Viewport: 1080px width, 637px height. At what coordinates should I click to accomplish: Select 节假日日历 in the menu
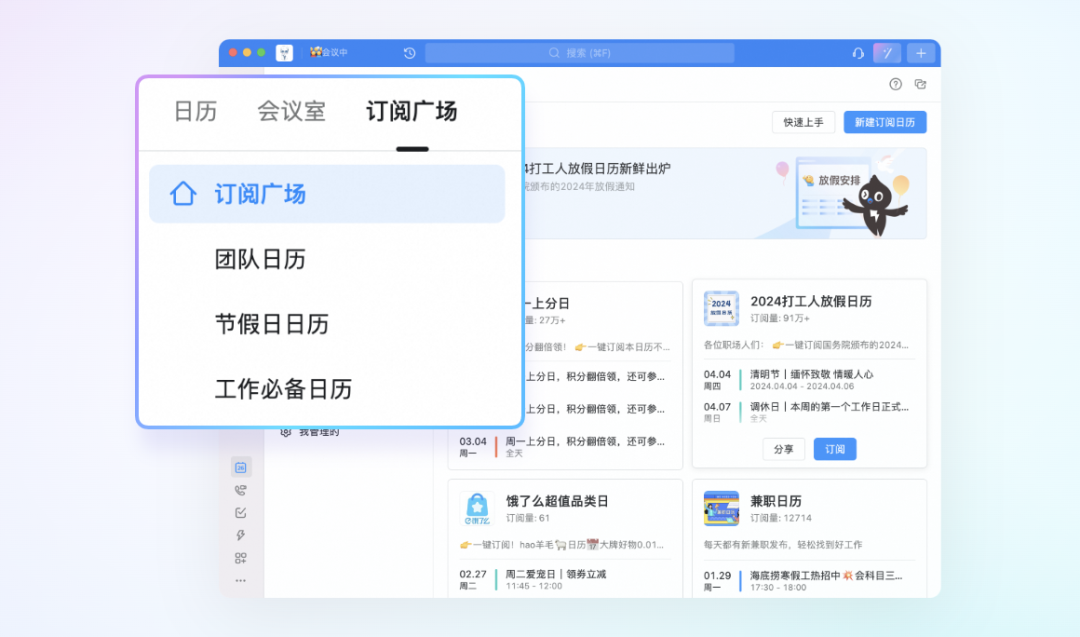[x=271, y=325]
